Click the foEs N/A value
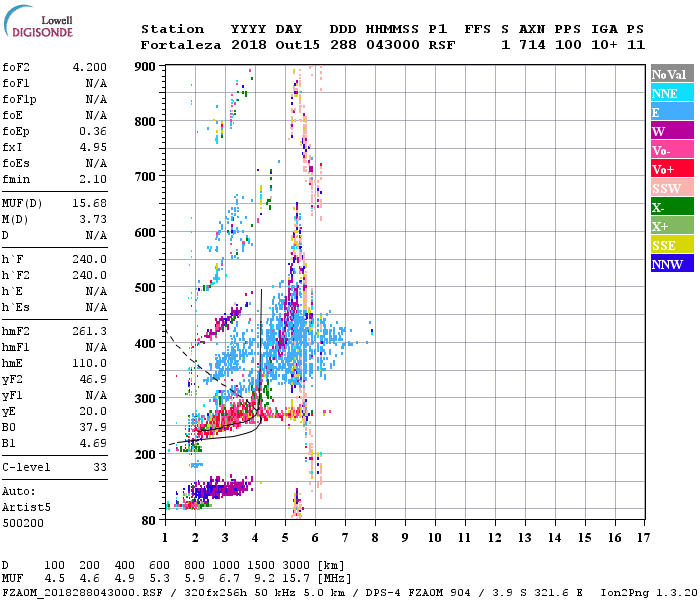The height and width of the screenshot is (600, 700). click(x=96, y=163)
